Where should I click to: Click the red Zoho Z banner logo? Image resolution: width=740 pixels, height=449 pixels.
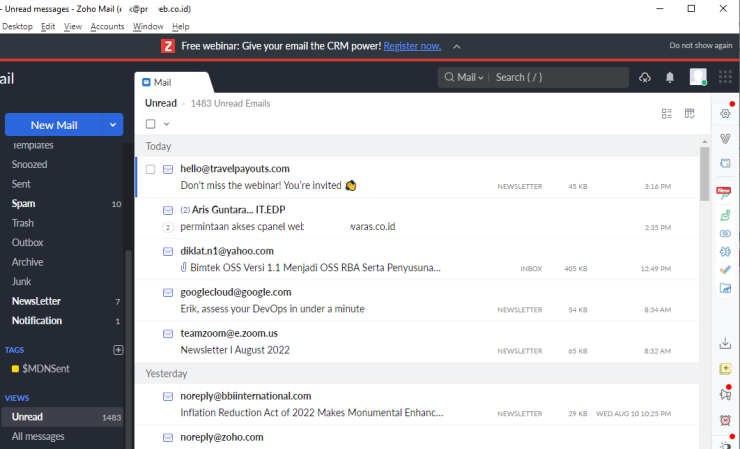[168, 46]
